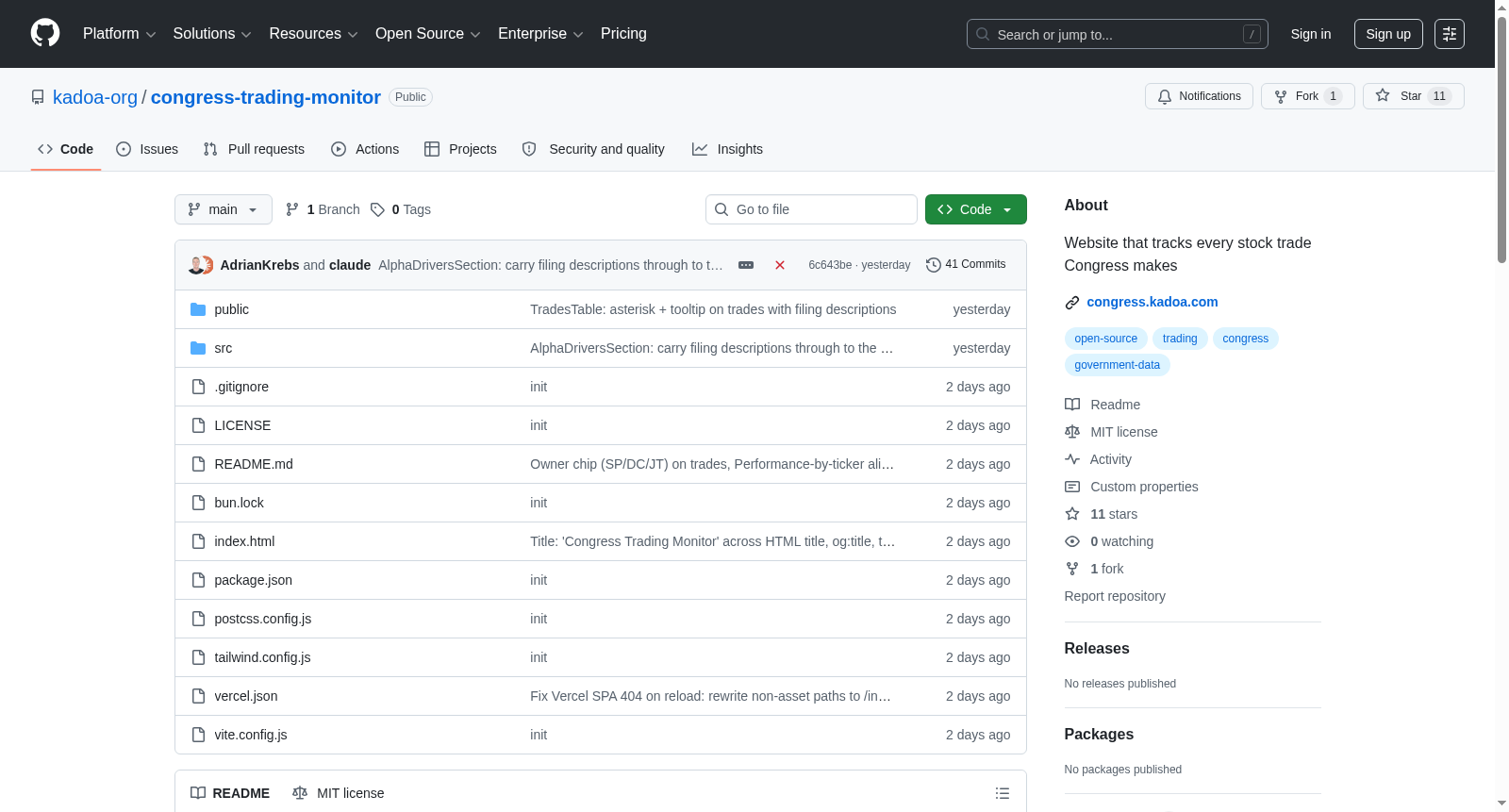The height and width of the screenshot is (812, 1509).
Task: Click the bell icon in Notifications
Action: tap(1165, 96)
